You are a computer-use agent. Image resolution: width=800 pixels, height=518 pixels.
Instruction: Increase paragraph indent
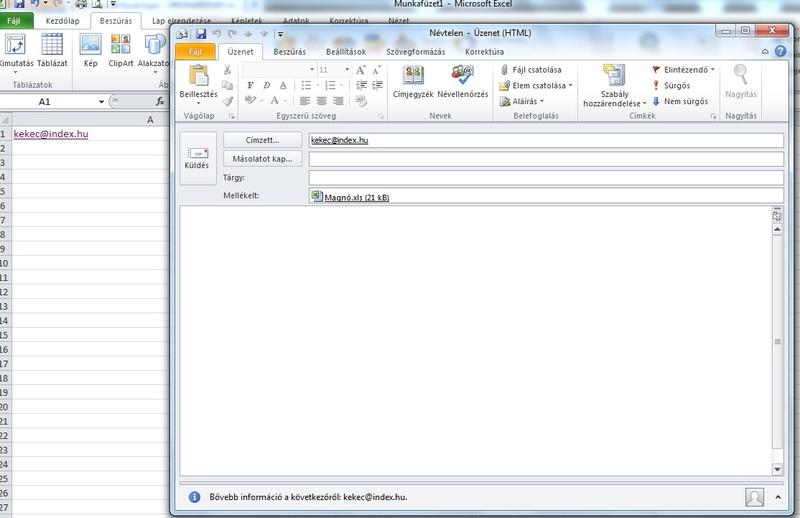click(377, 85)
